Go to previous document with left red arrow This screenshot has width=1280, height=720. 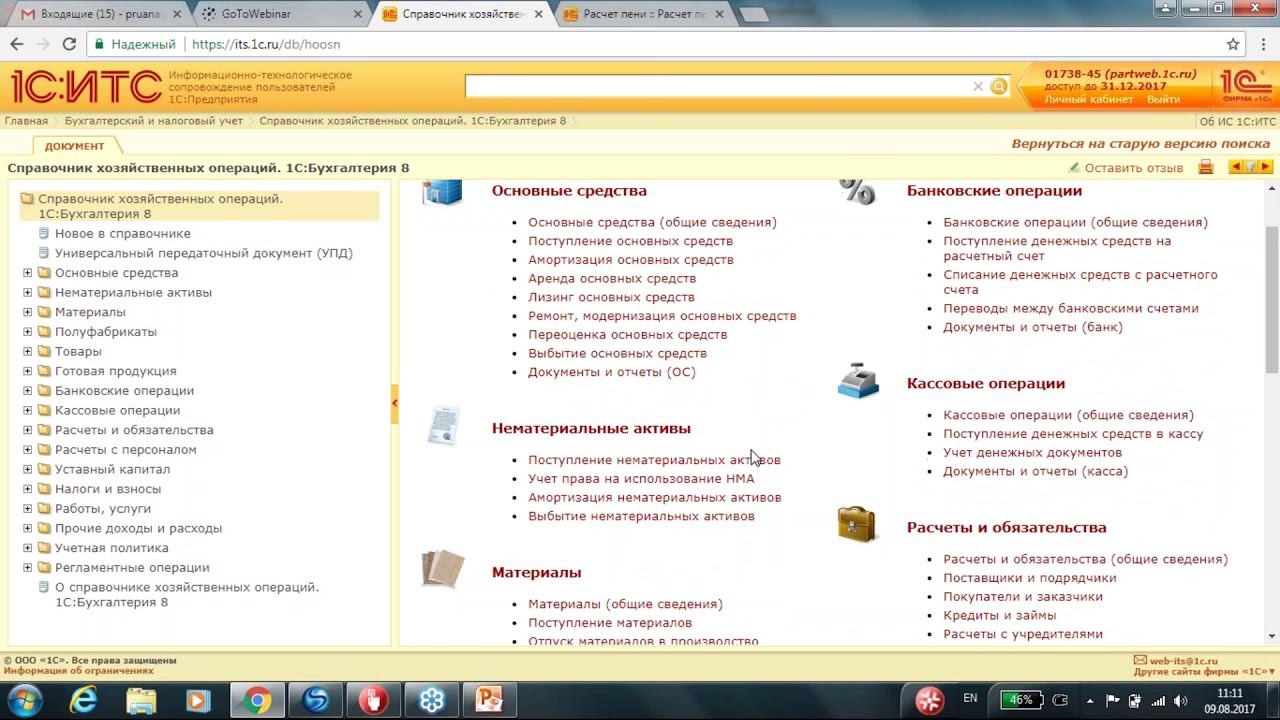(1236, 167)
